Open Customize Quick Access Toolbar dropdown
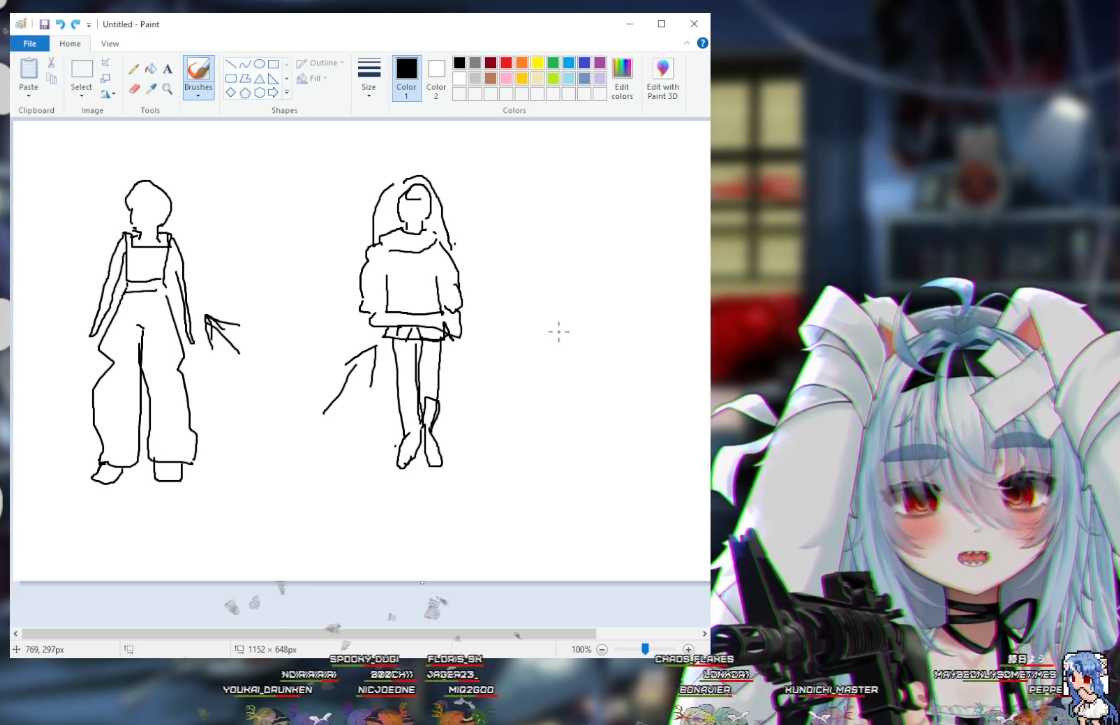This screenshot has height=725, width=1120. click(89, 25)
